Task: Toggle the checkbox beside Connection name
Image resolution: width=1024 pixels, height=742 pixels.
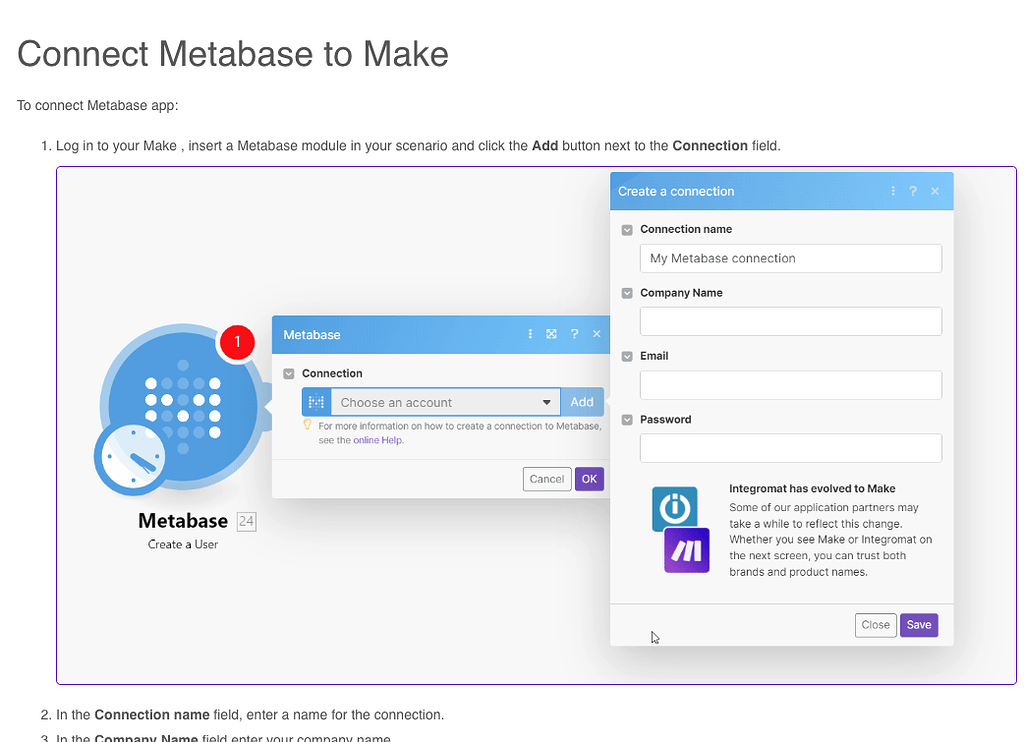Action: pos(626,229)
